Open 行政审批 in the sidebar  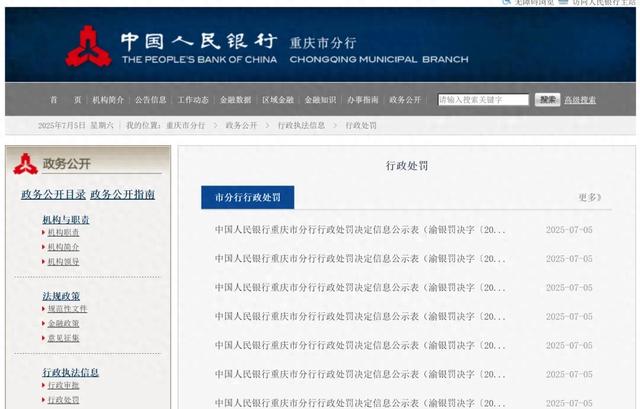pos(63,385)
